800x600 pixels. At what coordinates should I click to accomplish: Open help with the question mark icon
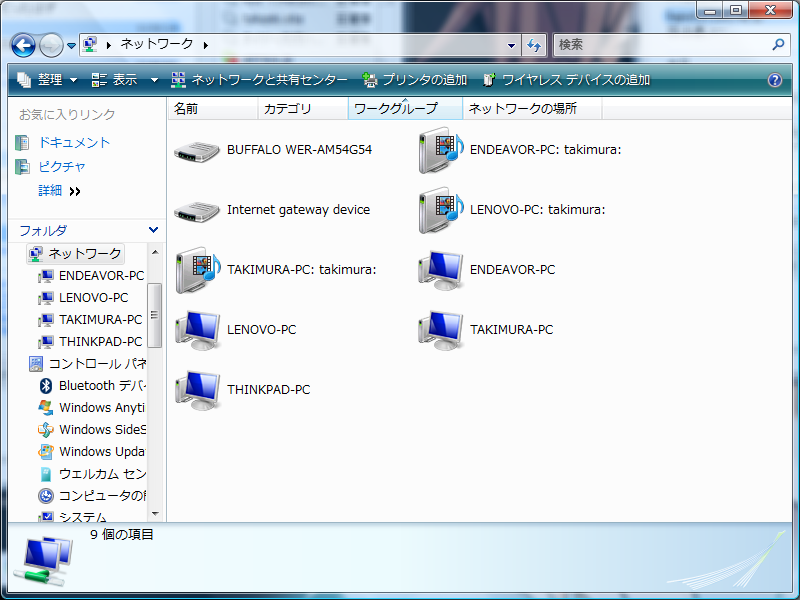coord(774,80)
